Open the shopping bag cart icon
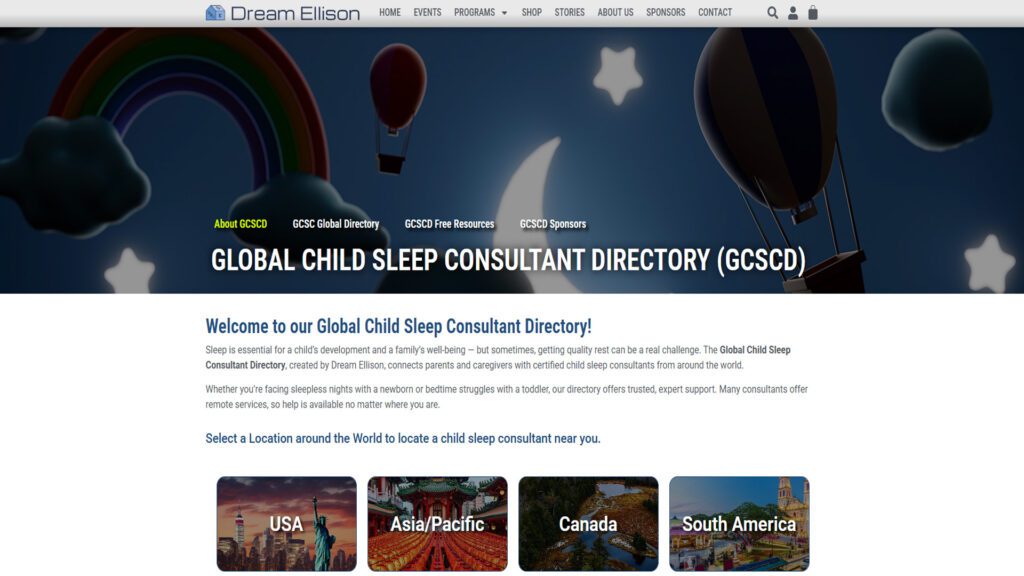 coord(813,13)
